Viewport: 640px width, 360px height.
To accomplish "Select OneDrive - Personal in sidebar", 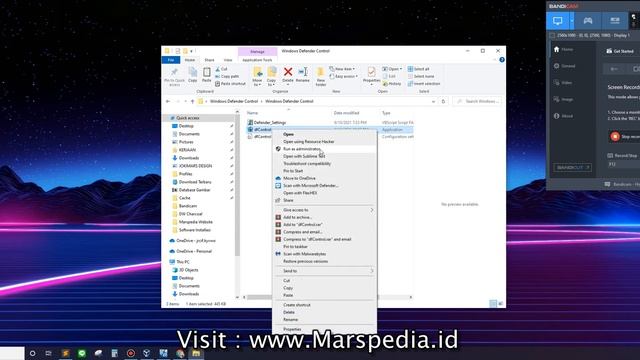I will (194, 251).
